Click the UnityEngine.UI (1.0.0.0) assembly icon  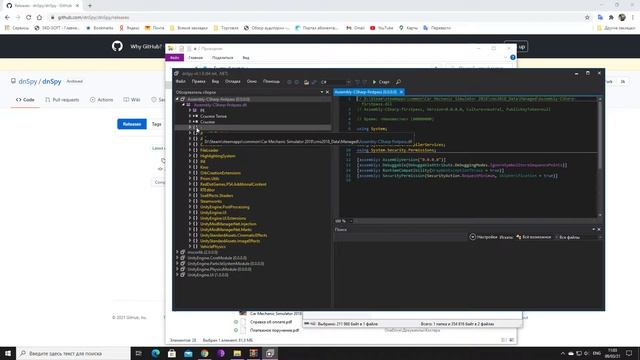click(x=183, y=275)
